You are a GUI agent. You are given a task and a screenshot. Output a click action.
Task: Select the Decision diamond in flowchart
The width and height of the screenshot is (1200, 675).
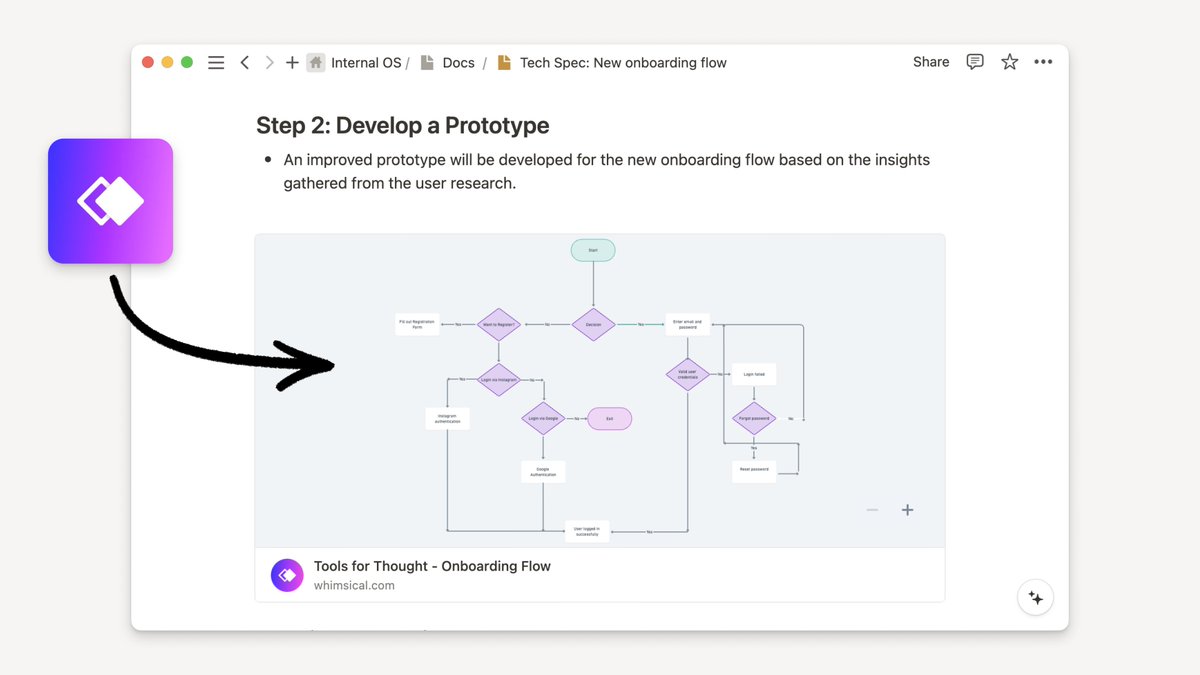coord(593,324)
